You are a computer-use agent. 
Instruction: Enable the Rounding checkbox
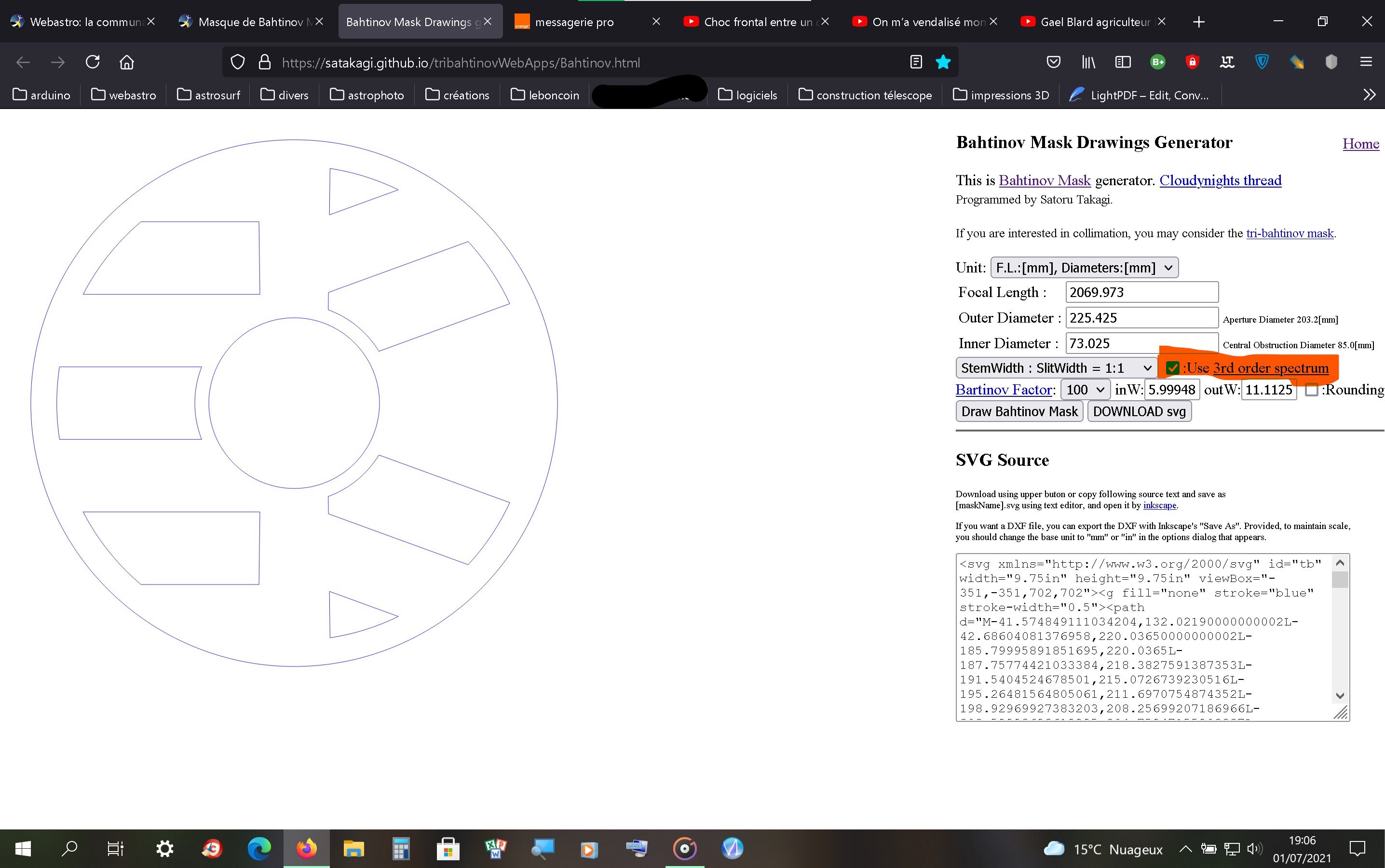[x=1311, y=390]
